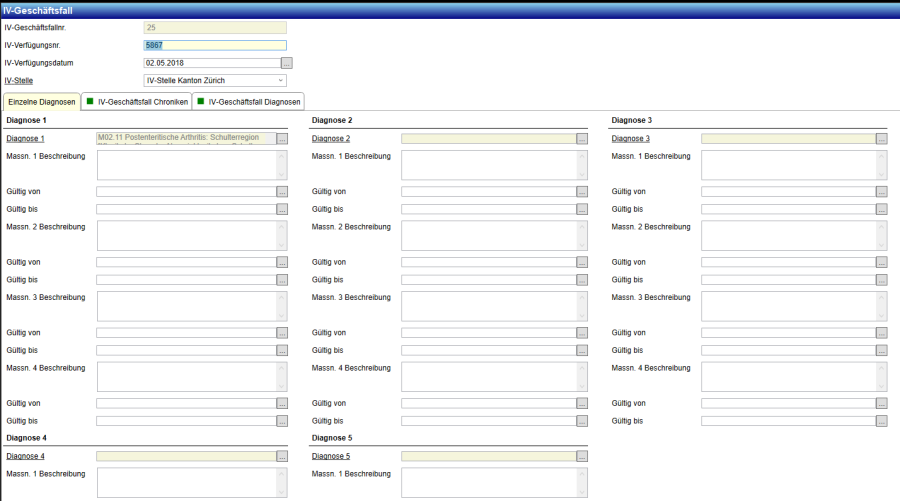Open lookup button beside Diagnose 5 field
Image resolution: width=900 pixels, height=501 pixels.
click(582, 456)
